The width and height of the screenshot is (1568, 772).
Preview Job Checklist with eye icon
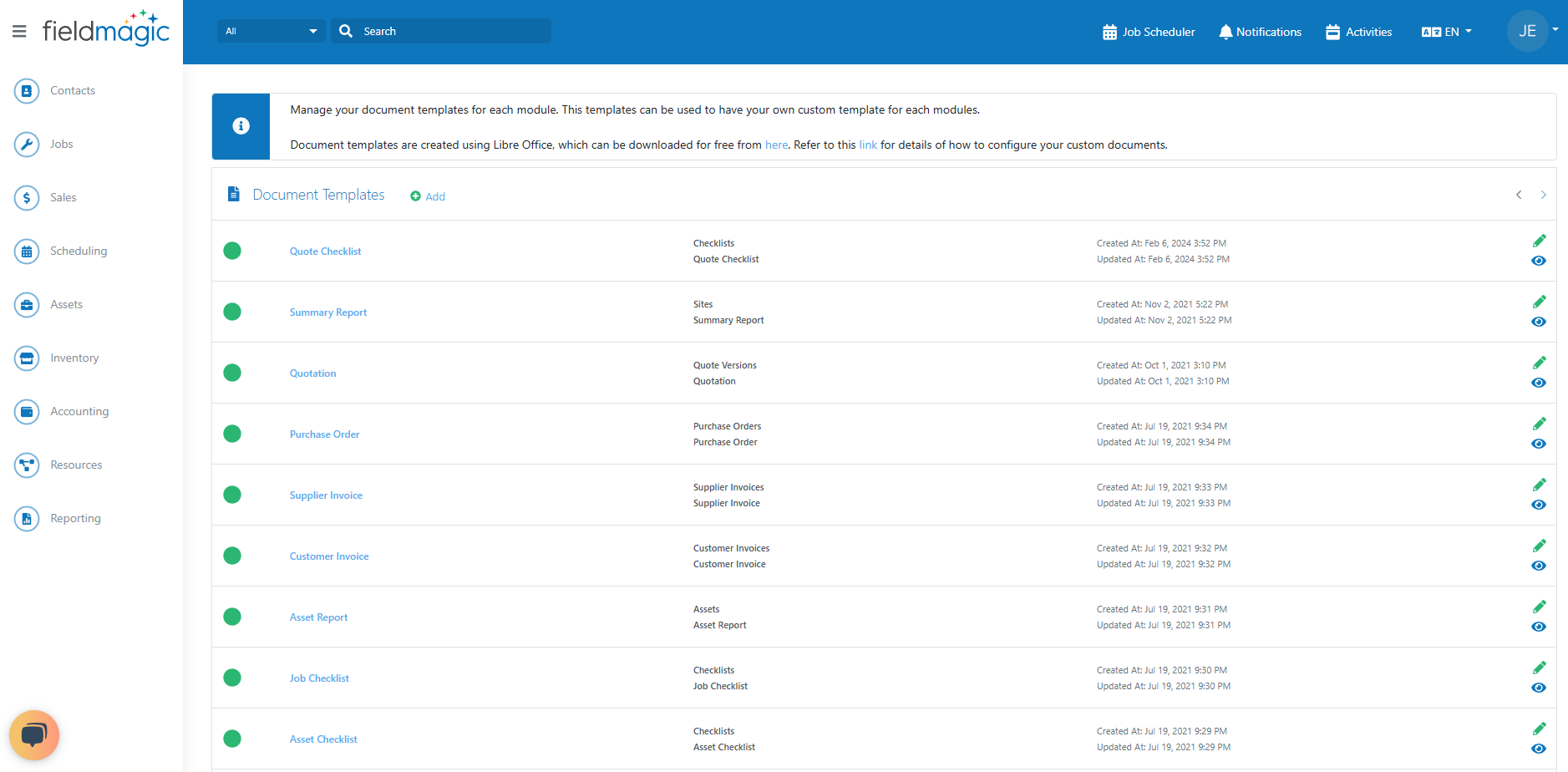tap(1539, 688)
